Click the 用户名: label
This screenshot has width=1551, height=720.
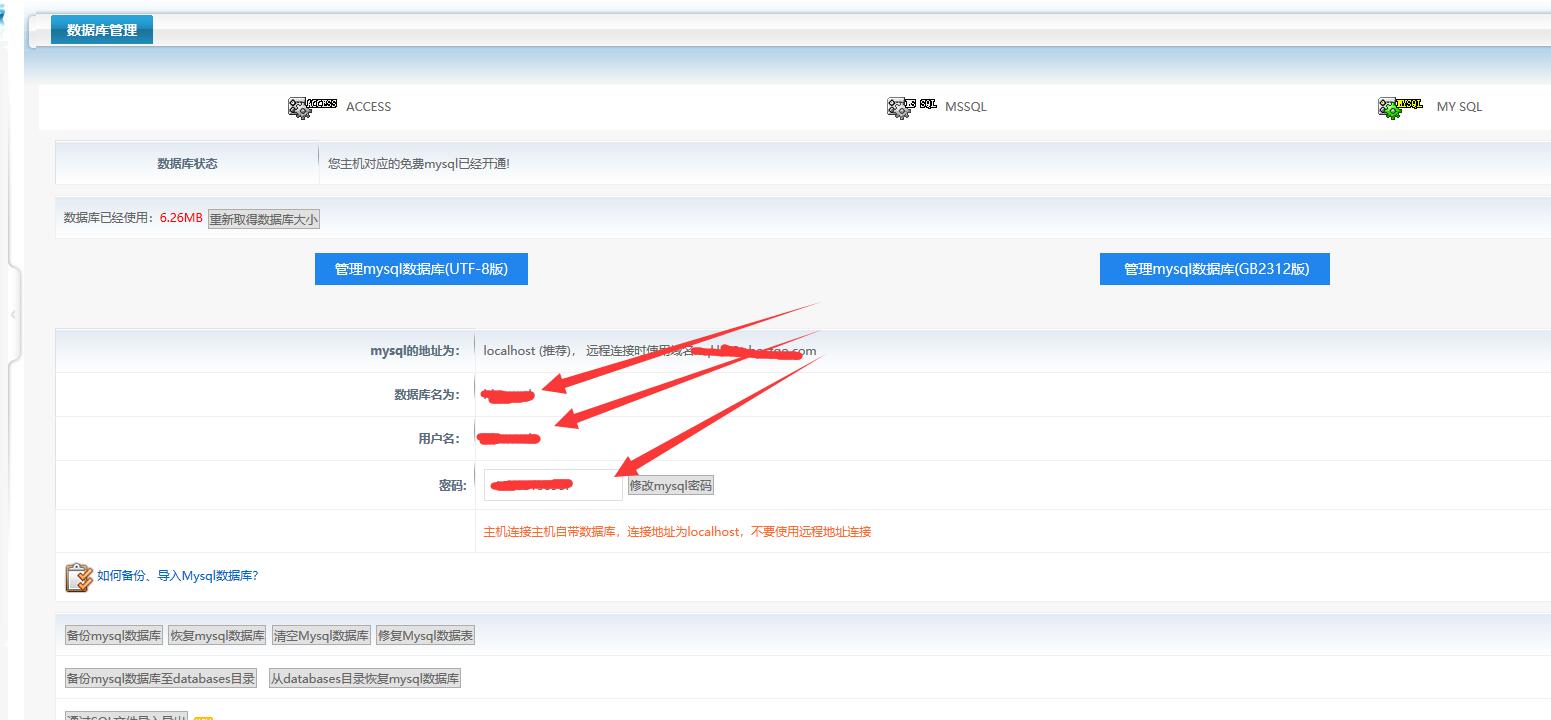click(x=439, y=439)
